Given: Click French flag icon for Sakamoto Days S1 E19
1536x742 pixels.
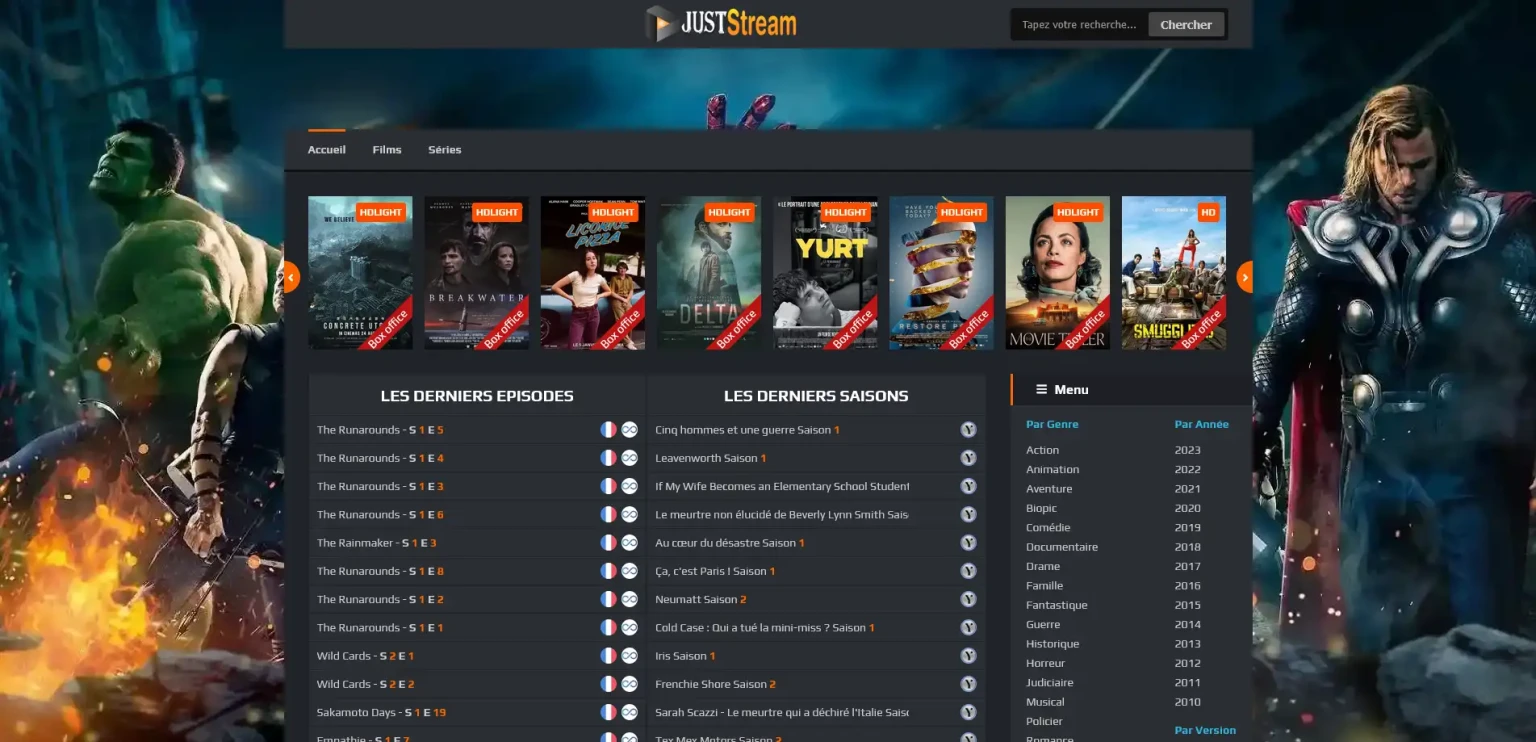Looking at the screenshot, I should coord(608,712).
